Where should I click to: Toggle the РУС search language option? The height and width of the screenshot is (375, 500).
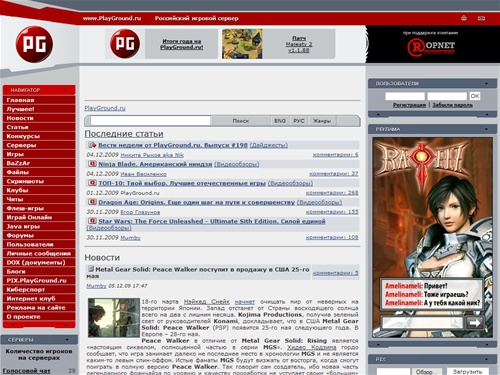[299, 121]
